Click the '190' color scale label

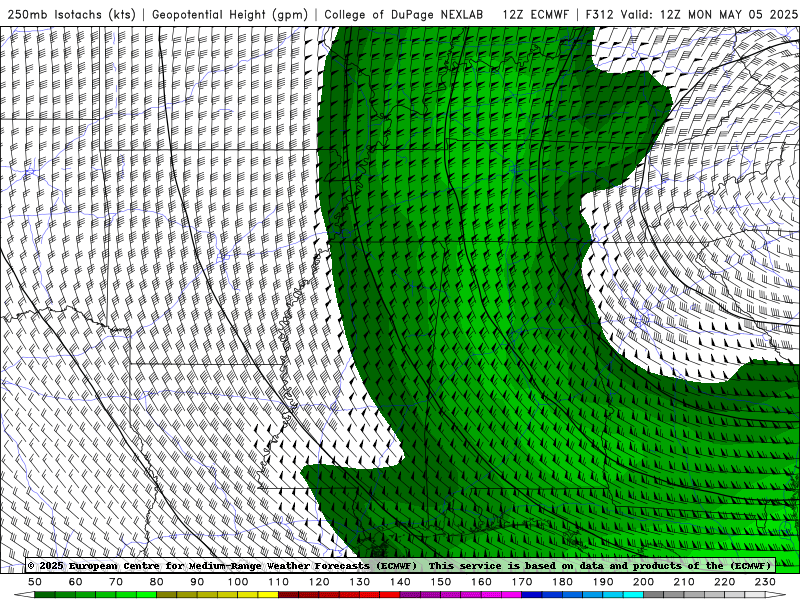coord(603,582)
